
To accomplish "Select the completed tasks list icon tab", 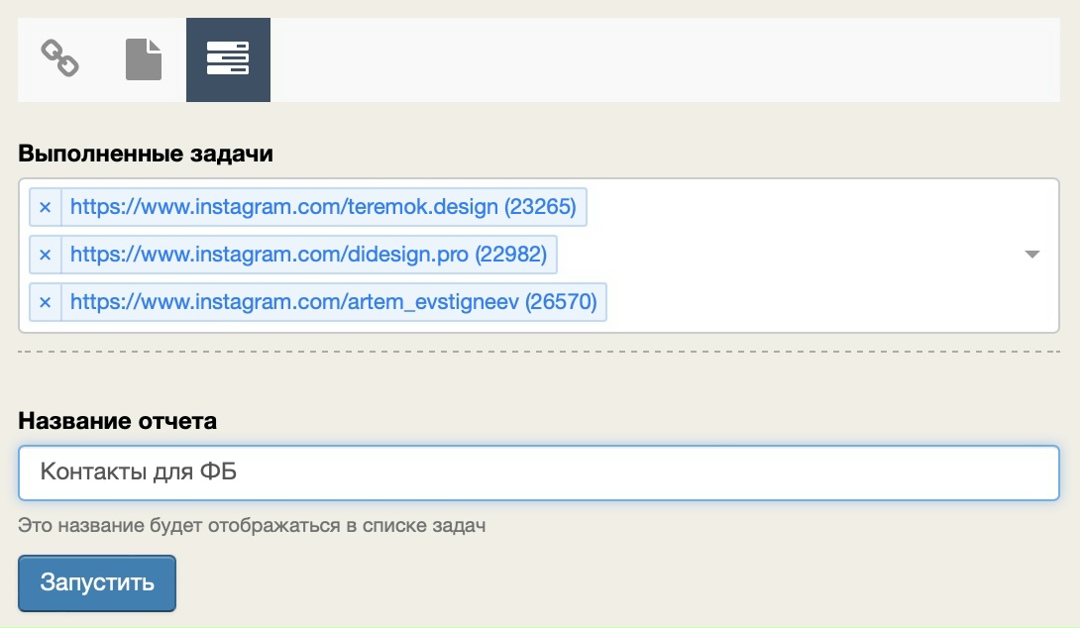I will (x=228, y=59).
